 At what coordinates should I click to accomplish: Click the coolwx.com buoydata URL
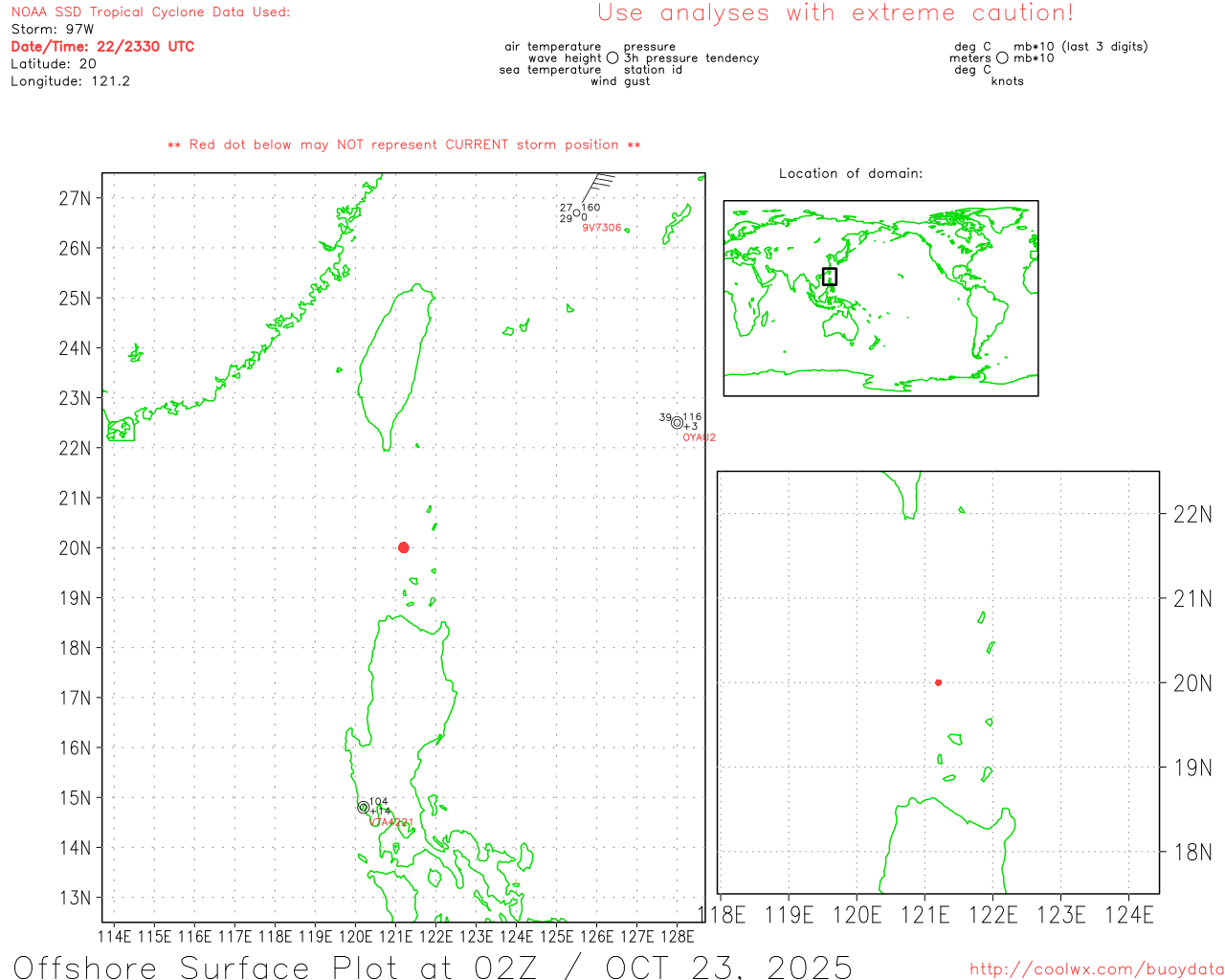pos(1096,969)
